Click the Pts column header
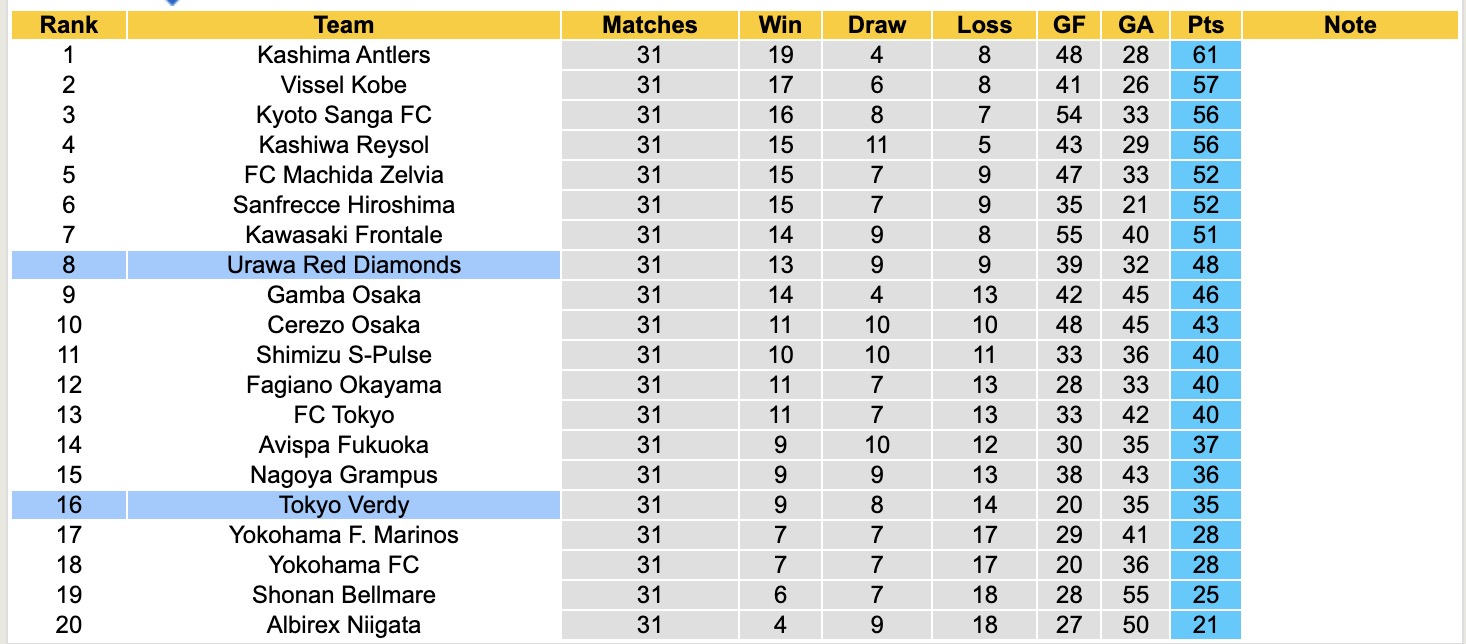The image size is (1466, 644). pos(1205,25)
